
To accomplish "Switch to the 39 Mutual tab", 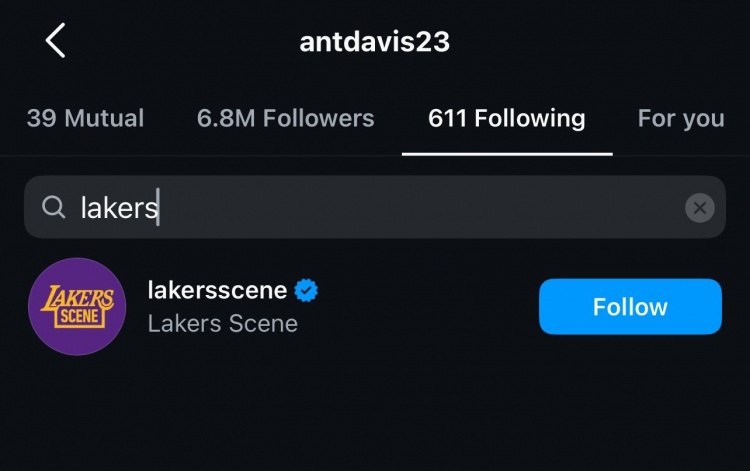I will pos(85,118).
